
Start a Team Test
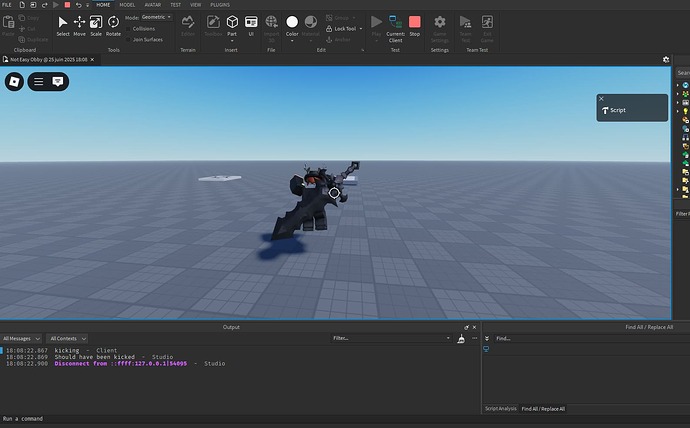465,29
